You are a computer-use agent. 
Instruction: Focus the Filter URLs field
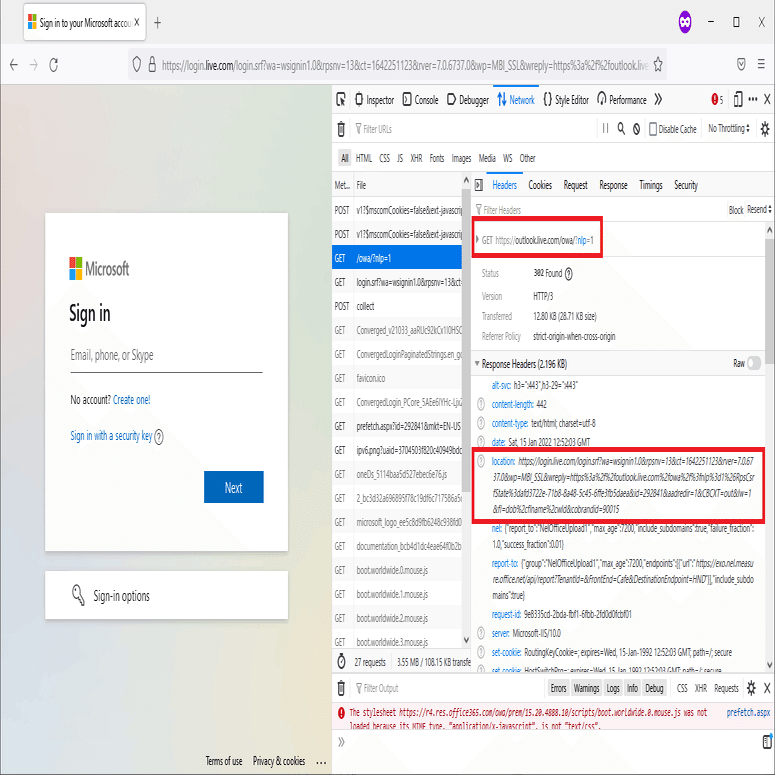474,129
